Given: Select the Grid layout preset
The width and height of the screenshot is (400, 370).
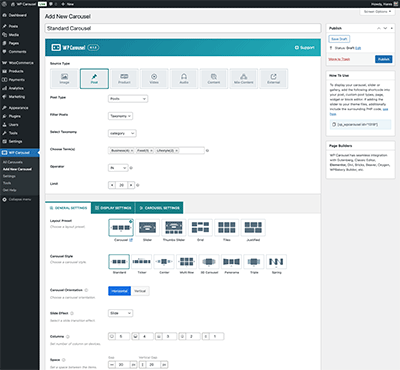Looking at the screenshot, I should (x=200, y=228).
